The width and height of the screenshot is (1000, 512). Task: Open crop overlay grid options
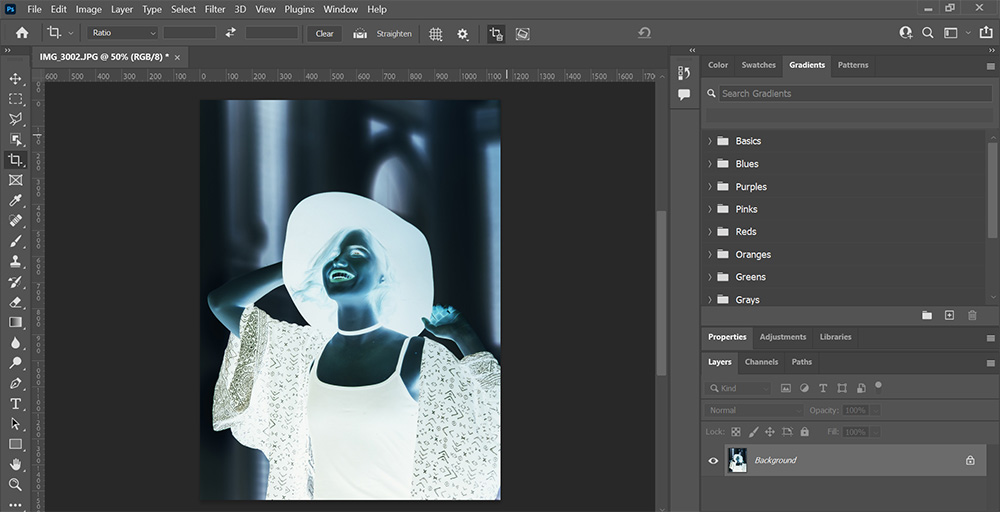tap(436, 33)
